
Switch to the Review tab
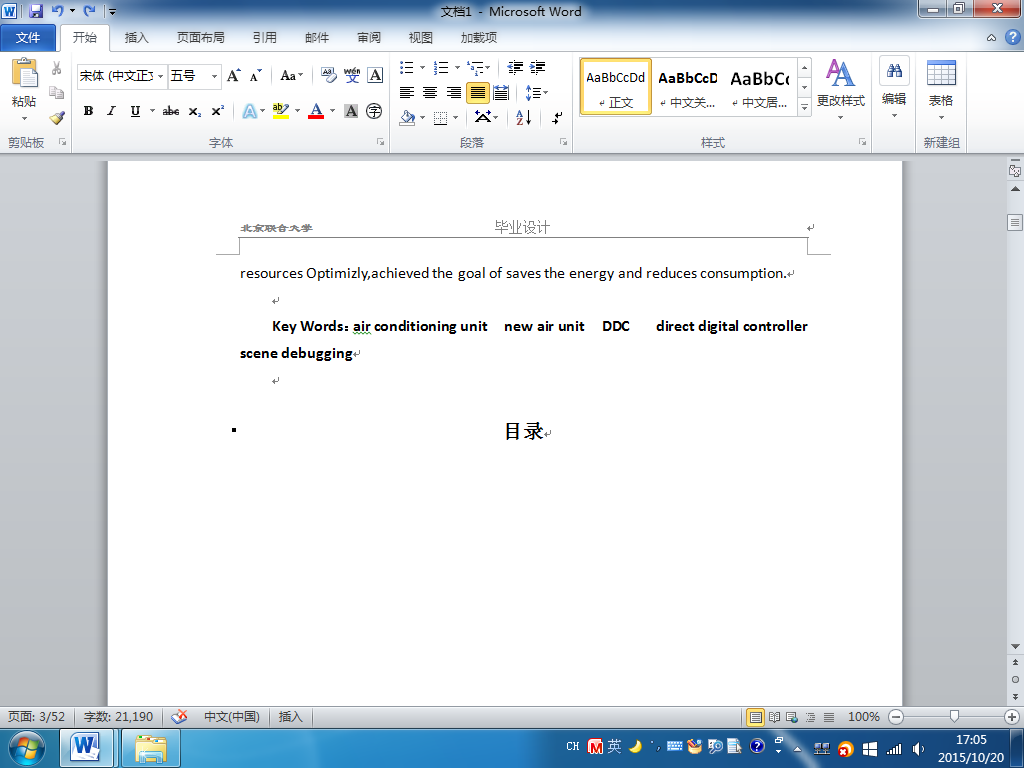[369, 38]
